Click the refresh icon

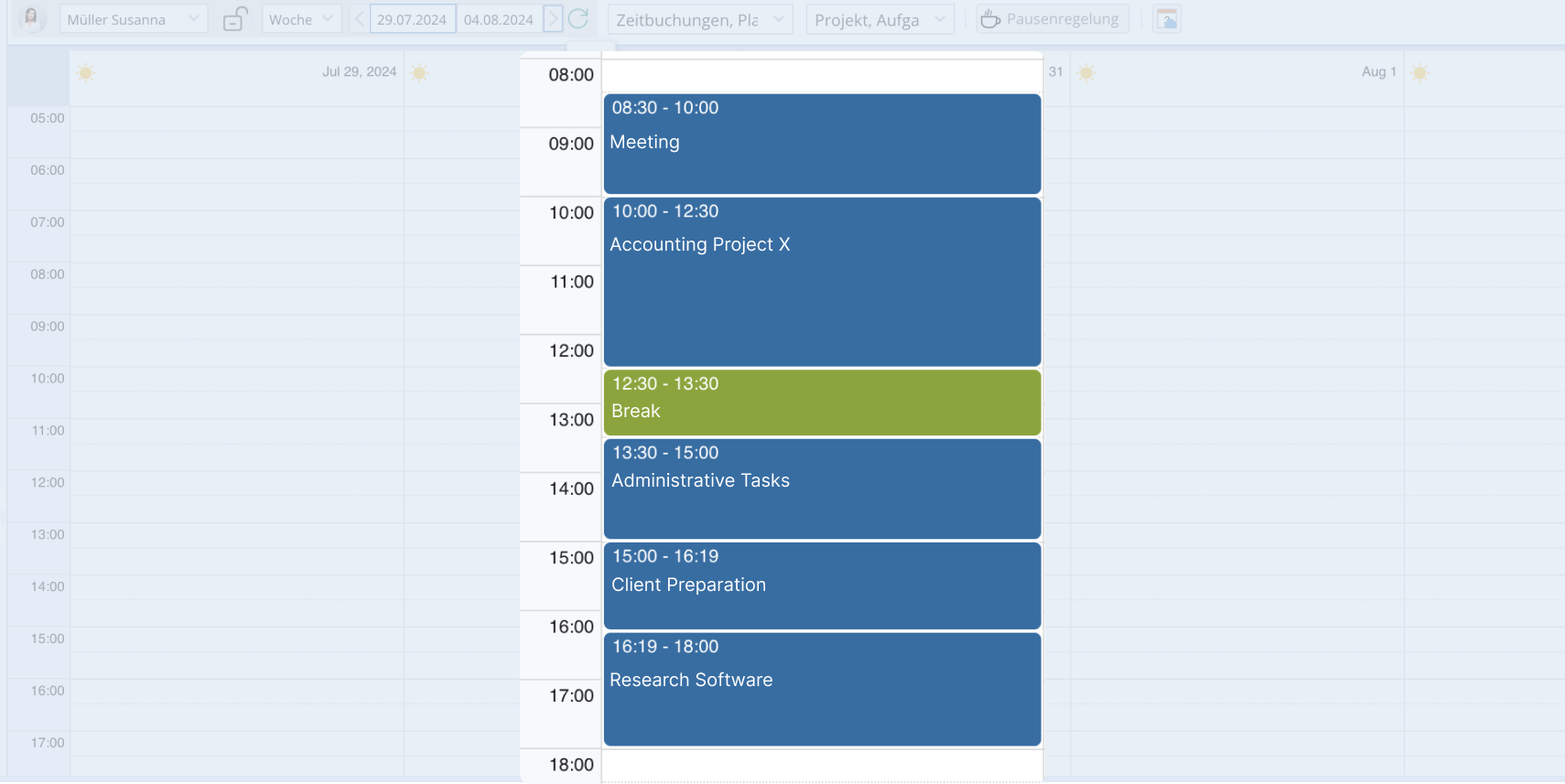[x=578, y=19]
